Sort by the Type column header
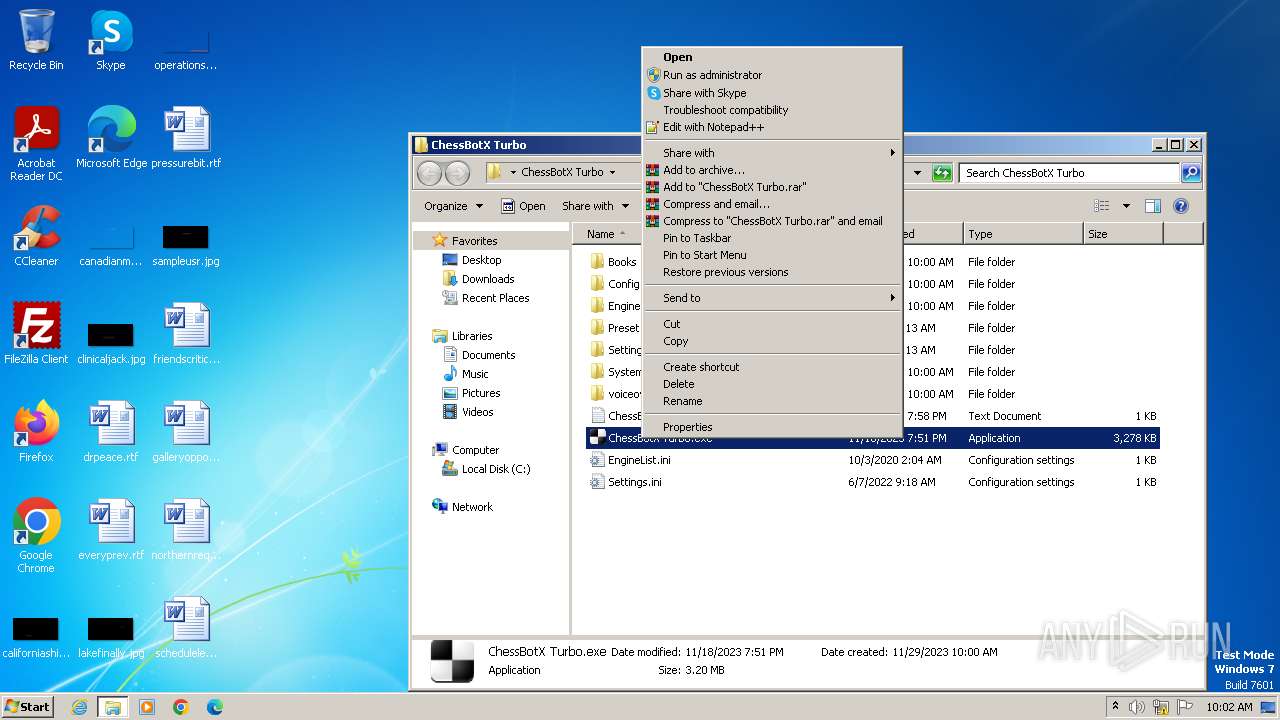Viewport: 1280px width, 720px height. [x=1023, y=234]
